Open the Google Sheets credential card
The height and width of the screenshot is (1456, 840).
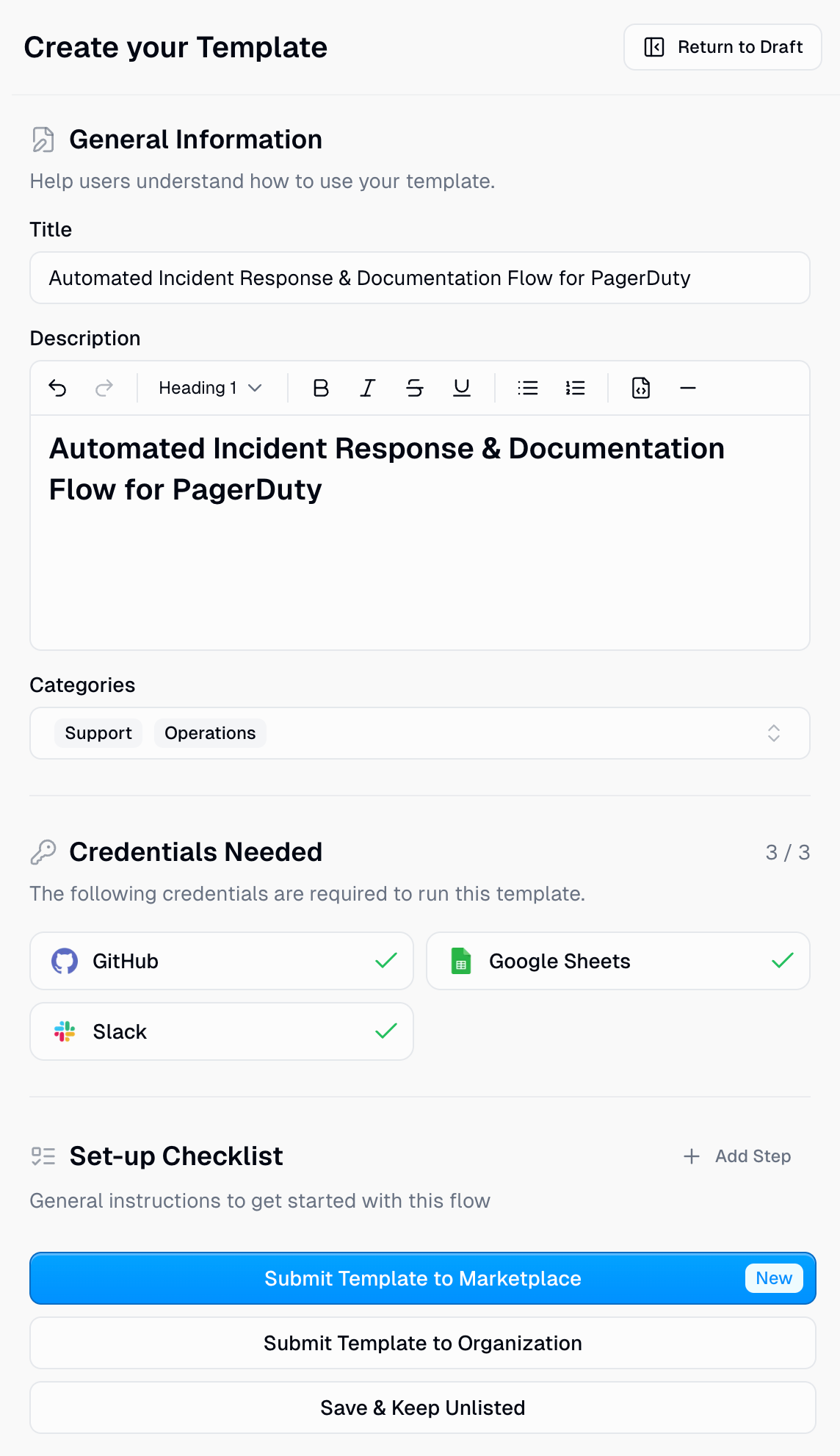[618, 961]
